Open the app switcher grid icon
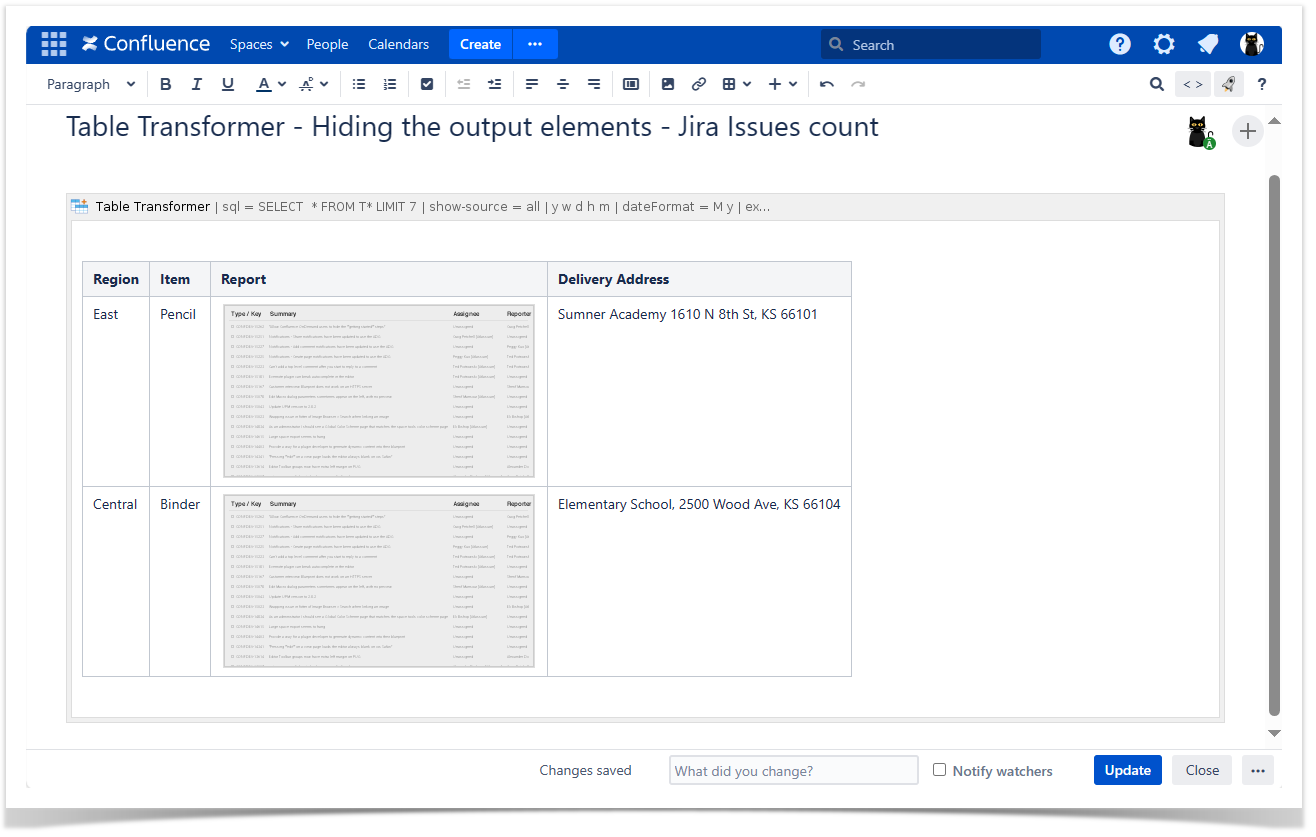Screen dimensions: 1316x837 click(x=53, y=44)
